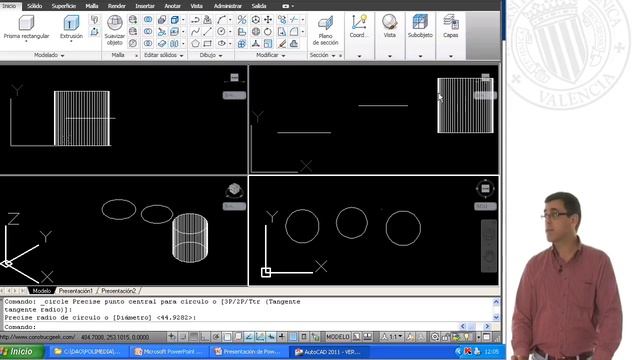
Task: Open dropdown arrow under Capas
Action: click(x=451, y=56)
